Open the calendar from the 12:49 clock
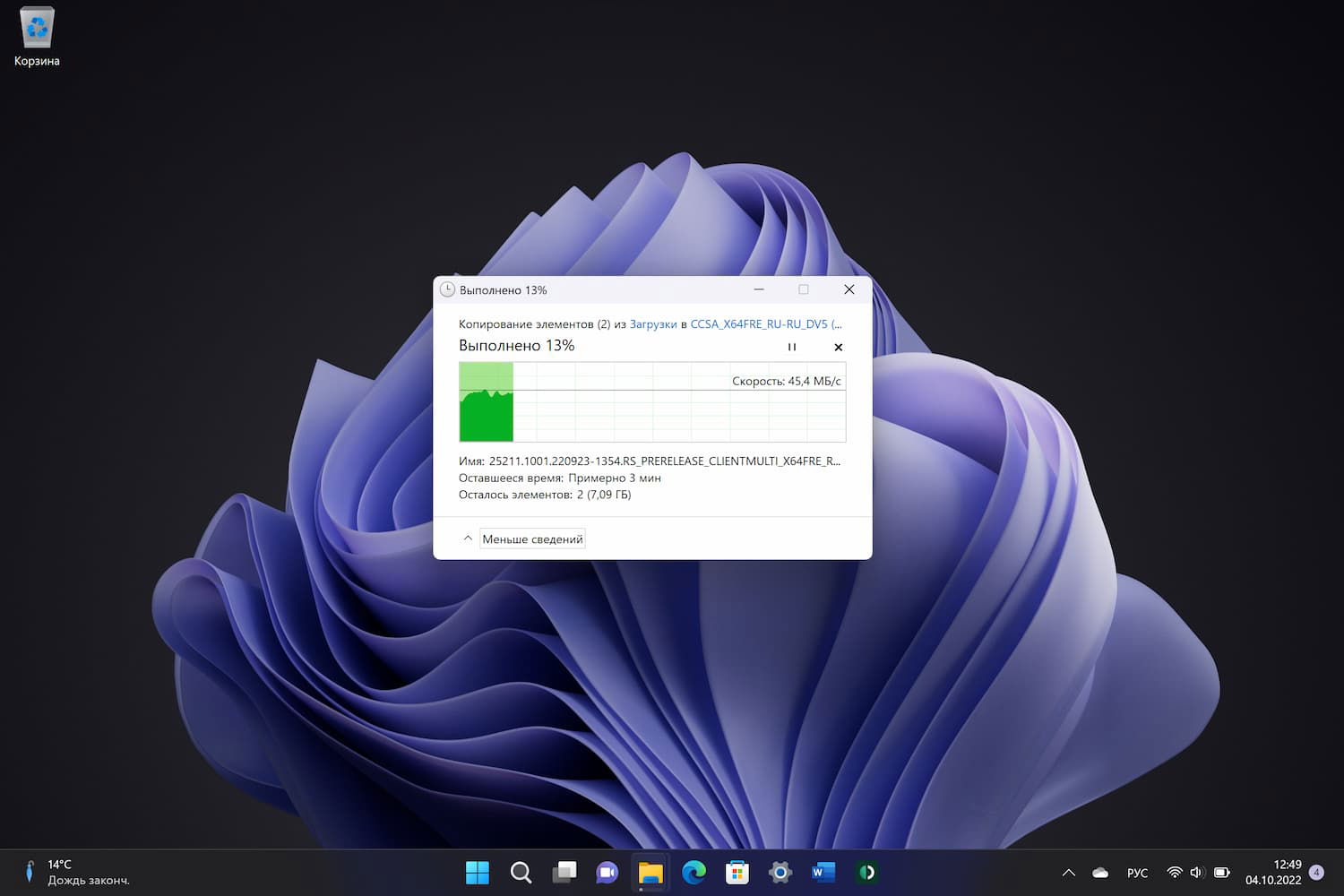 (1273, 872)
